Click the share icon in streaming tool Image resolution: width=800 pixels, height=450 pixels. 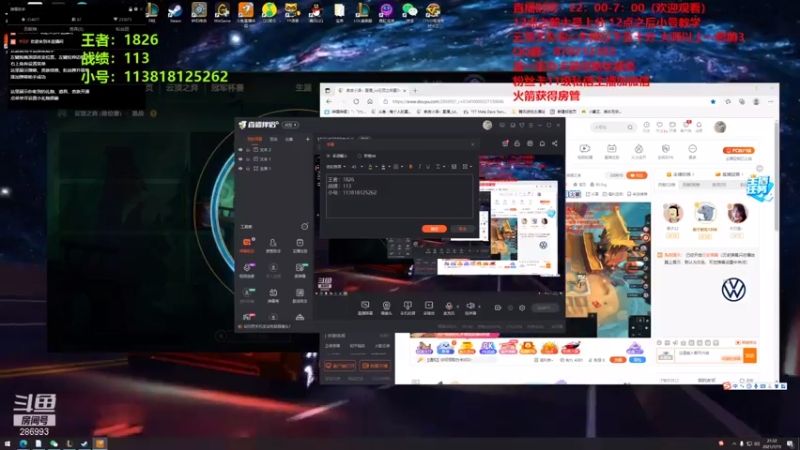[555, 143]
